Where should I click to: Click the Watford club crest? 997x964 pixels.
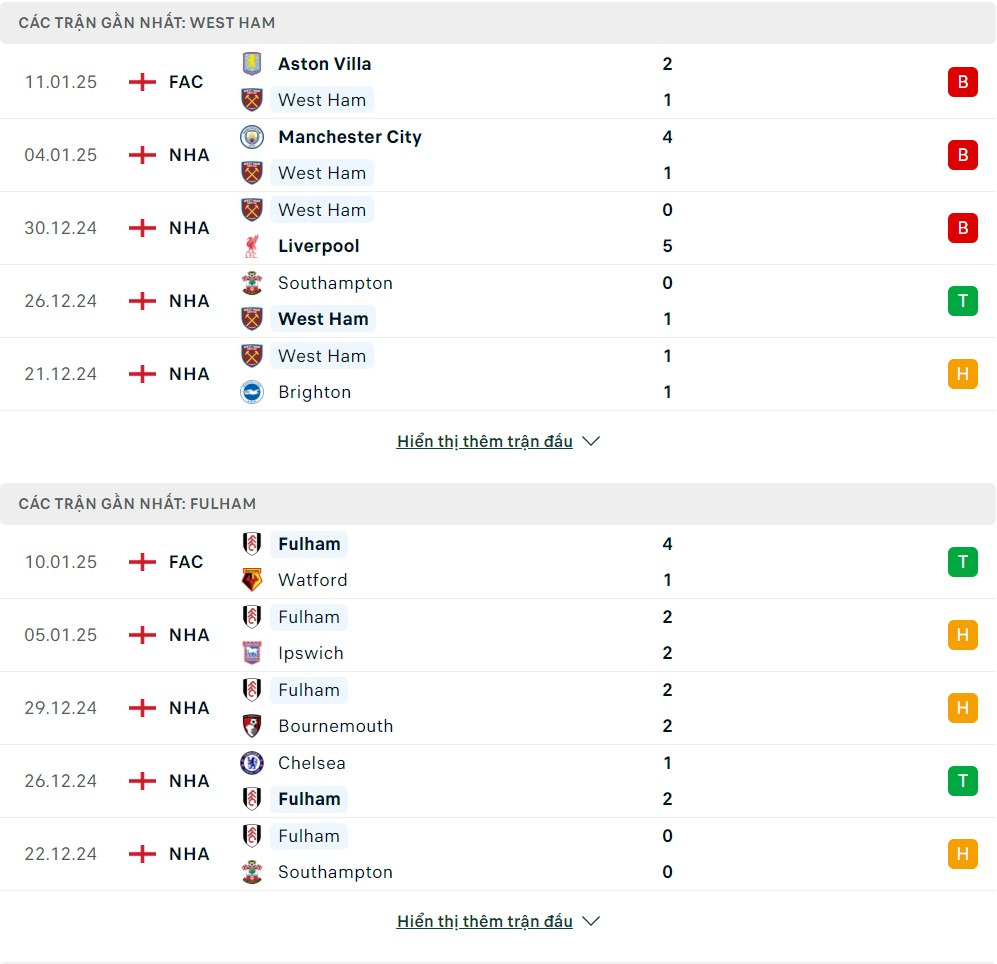[x=252, y=580]
